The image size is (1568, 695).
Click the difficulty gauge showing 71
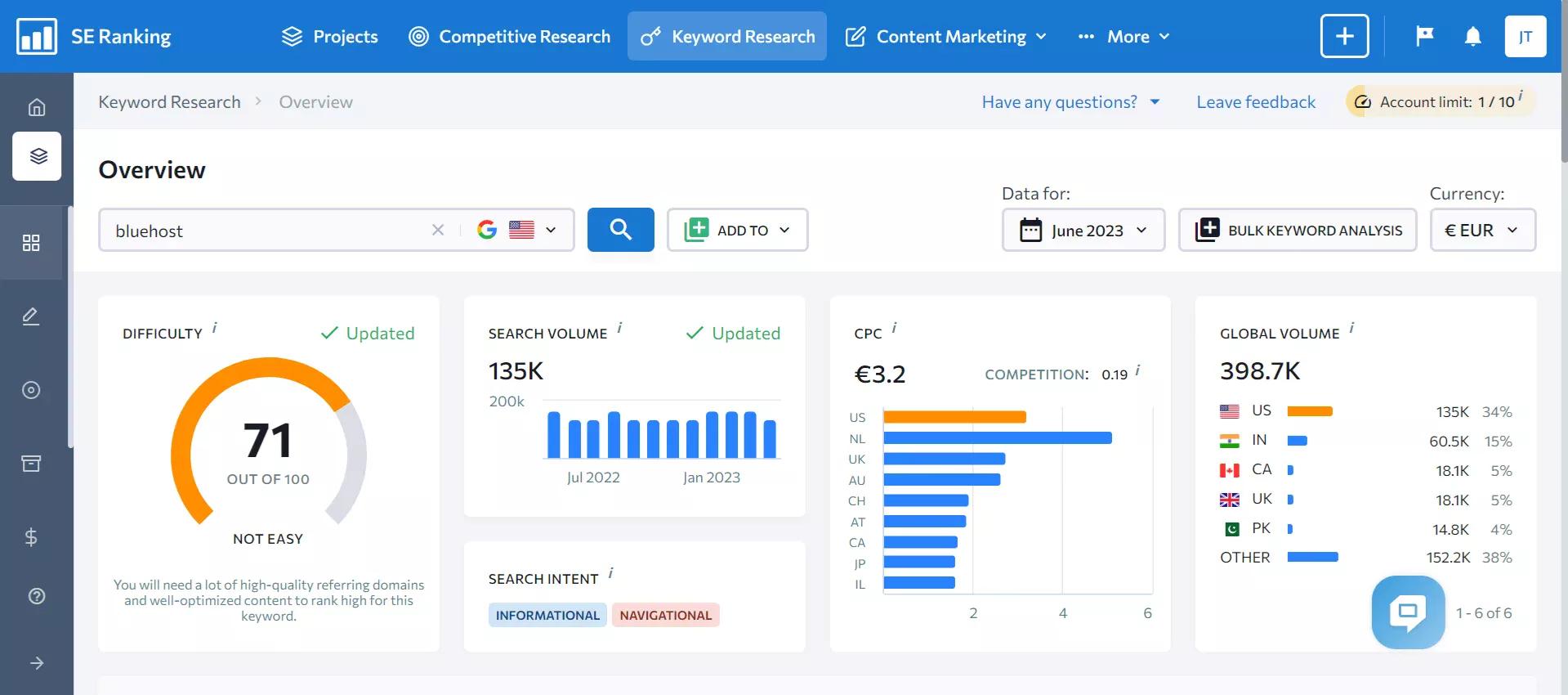268,442
